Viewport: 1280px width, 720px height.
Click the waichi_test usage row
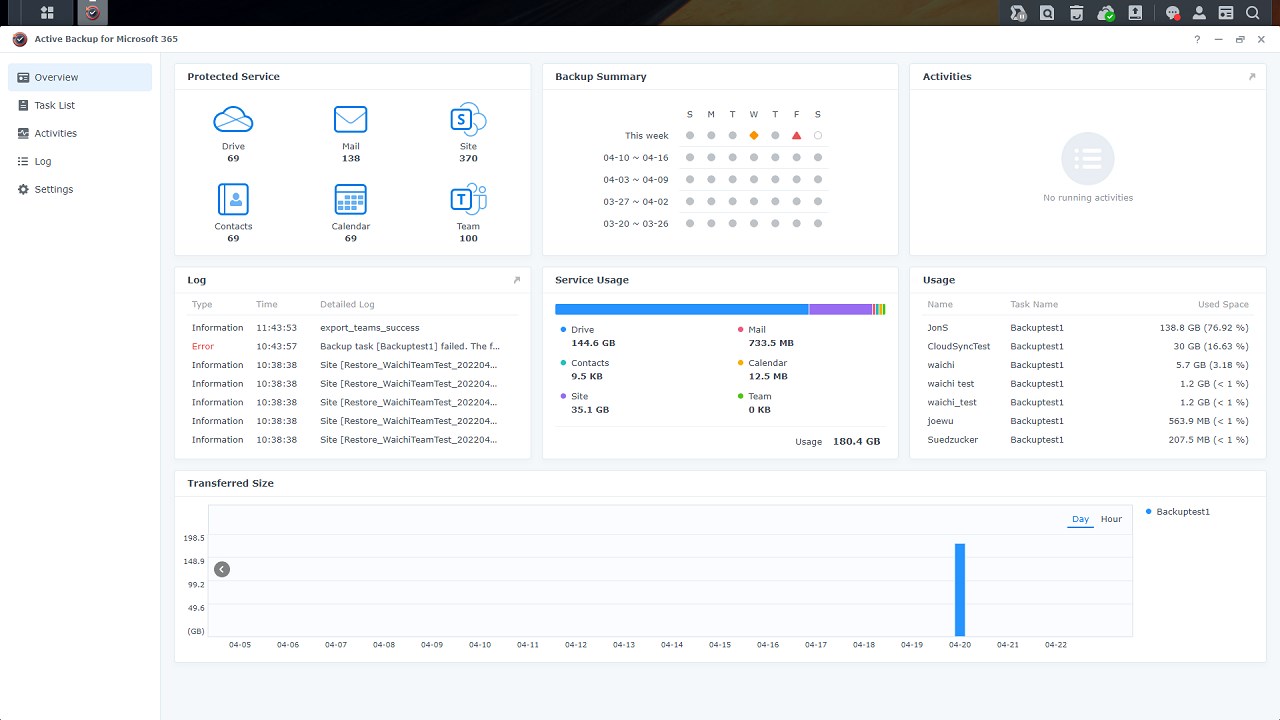point(1088,402)
